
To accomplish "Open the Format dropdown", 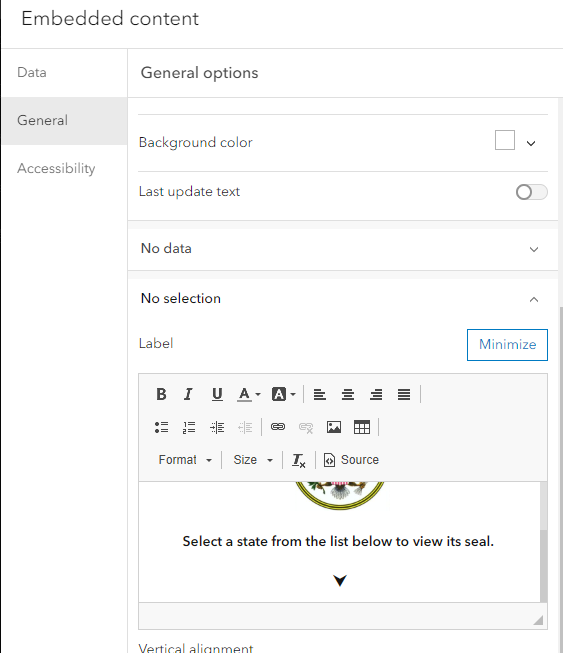I will tap(185, 460).
